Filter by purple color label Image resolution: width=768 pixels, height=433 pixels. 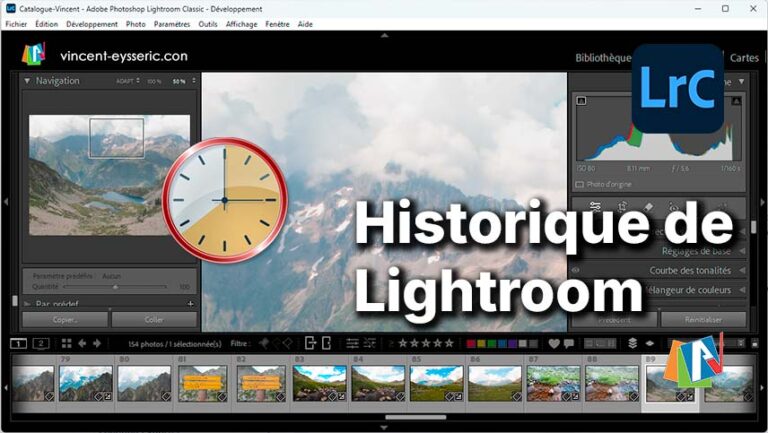pos(512,344)
